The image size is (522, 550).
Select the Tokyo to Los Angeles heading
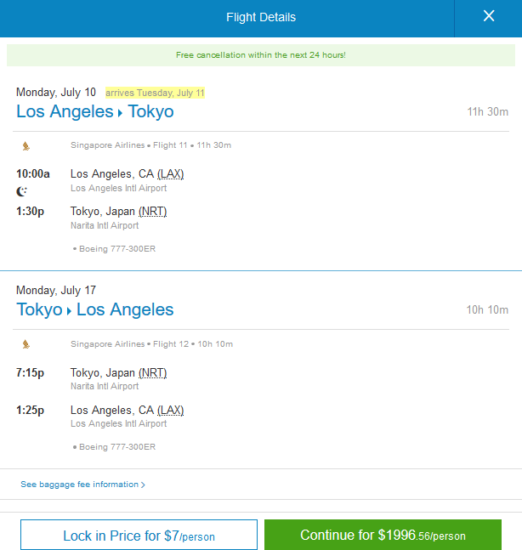coord(95,310)
